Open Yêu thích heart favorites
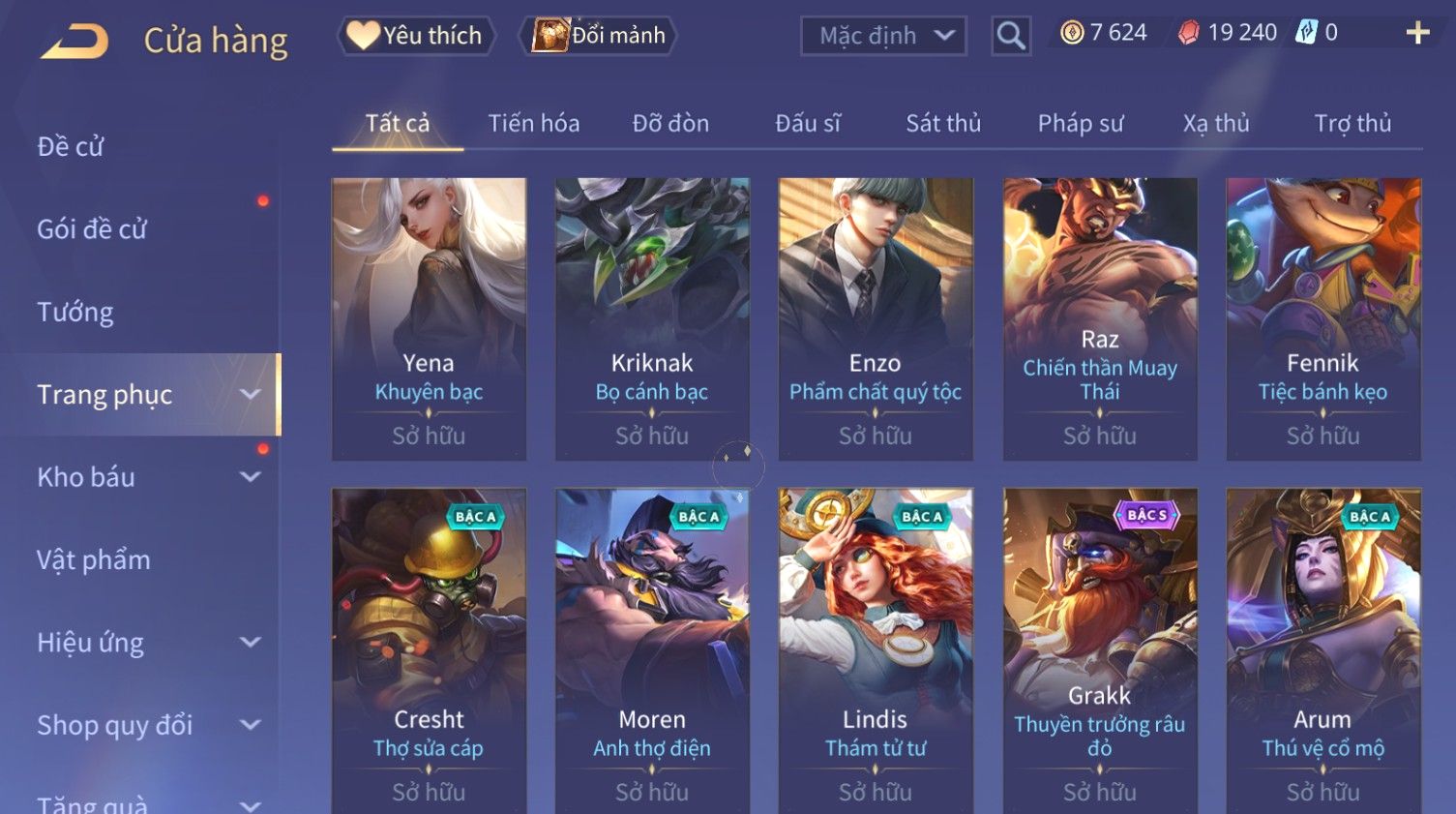Image resolution: width=1456 pixels, height=814 pixels. click(x=416, y=36)
